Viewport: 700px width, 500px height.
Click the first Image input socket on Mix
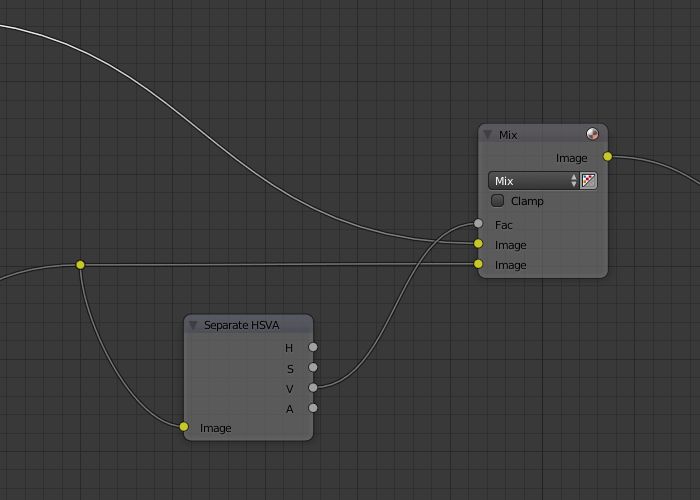click(478, 243)
